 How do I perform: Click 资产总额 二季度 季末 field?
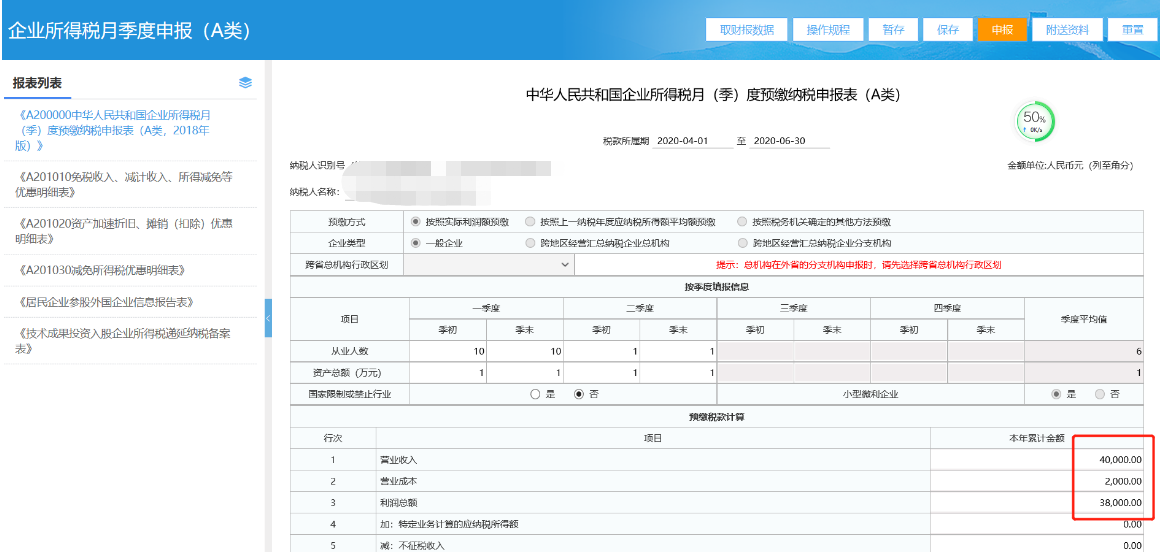pos(678,372)
